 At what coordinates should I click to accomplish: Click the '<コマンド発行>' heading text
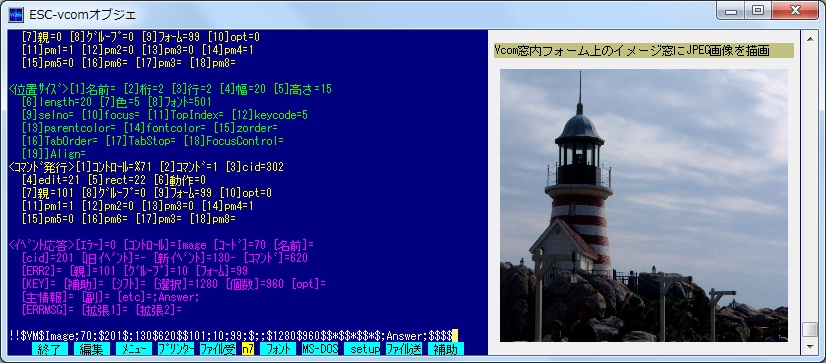pyautogui.click(x=42, y=167)
